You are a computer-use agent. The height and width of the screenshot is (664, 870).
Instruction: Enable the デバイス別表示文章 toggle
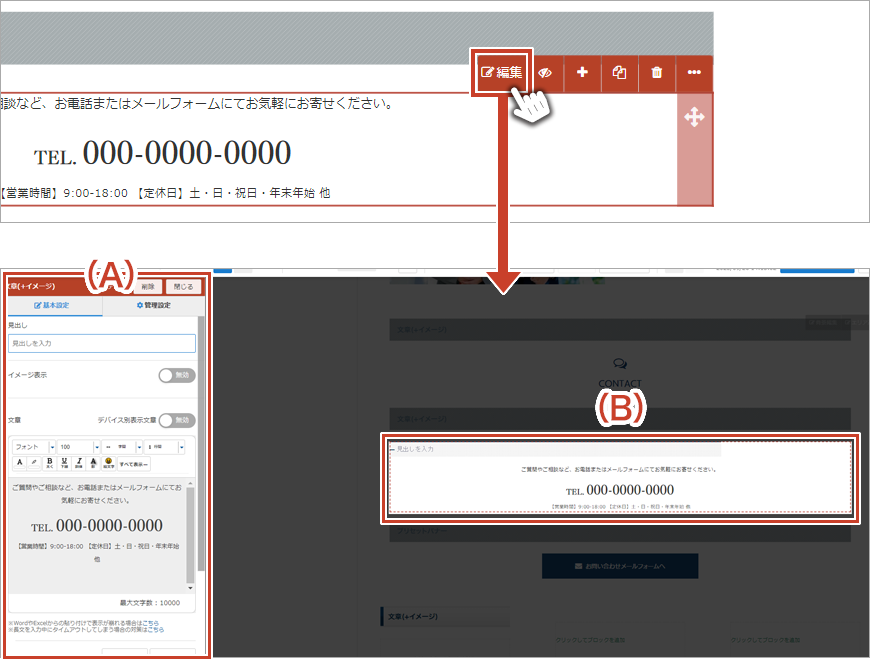tap(177, 421)
